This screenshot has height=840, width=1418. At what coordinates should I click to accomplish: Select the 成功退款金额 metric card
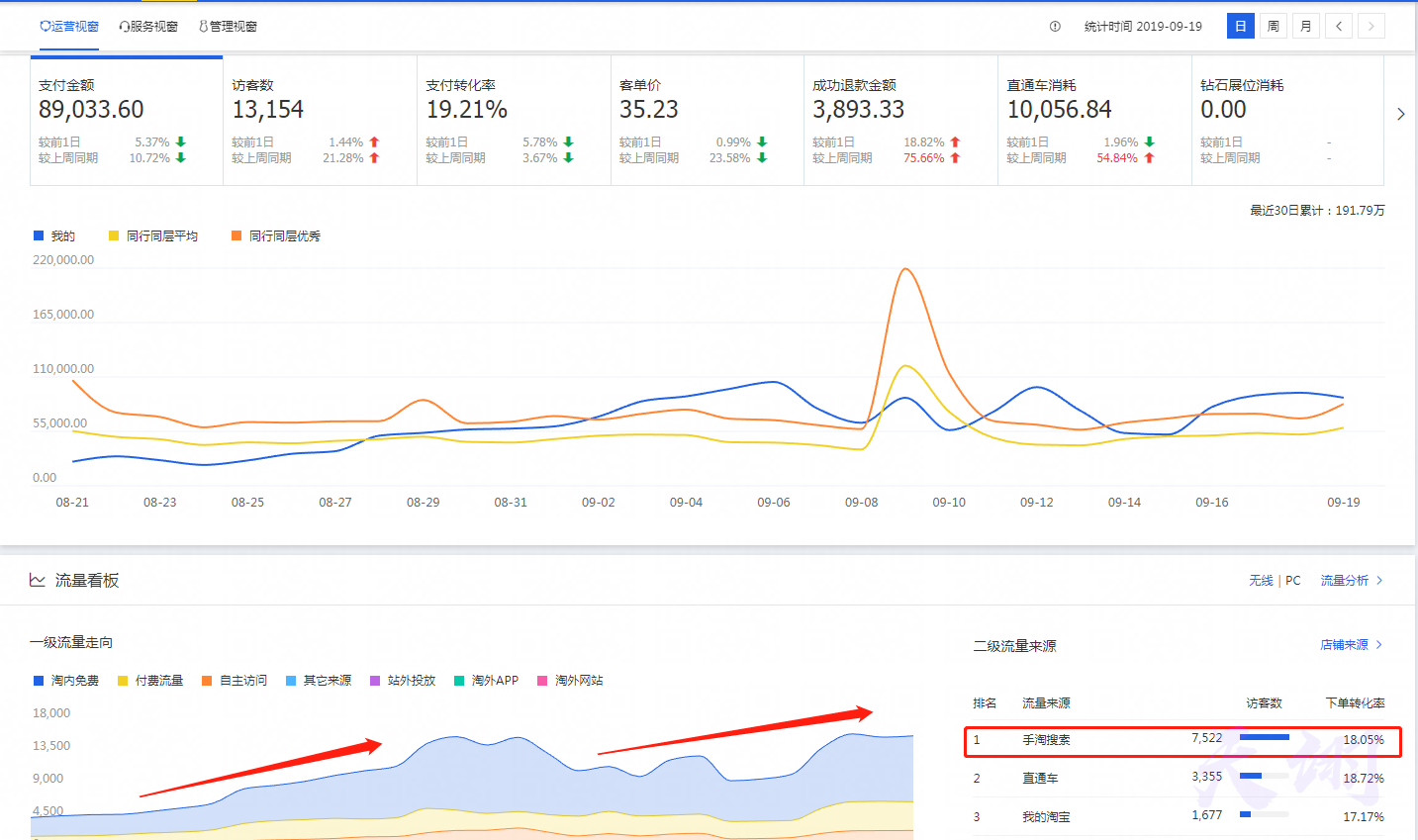pyautogui.click(x=900, y=121)
